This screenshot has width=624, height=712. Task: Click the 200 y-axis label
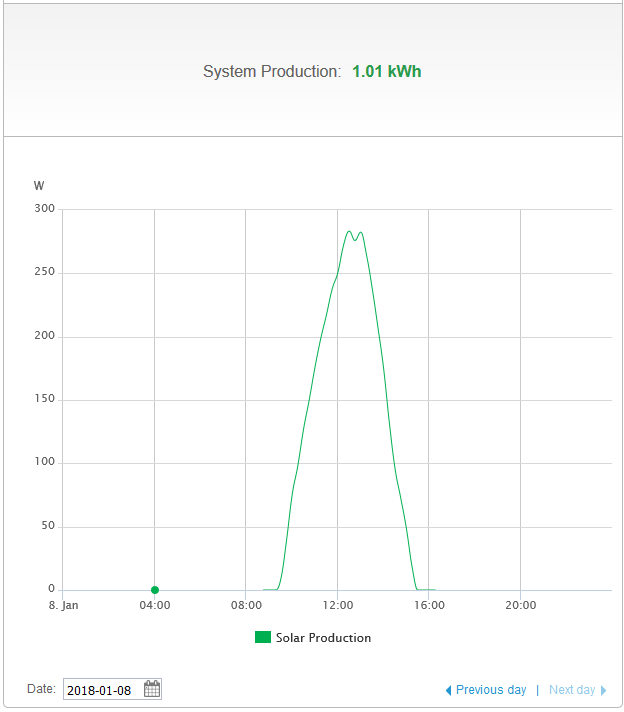point(45,336)
